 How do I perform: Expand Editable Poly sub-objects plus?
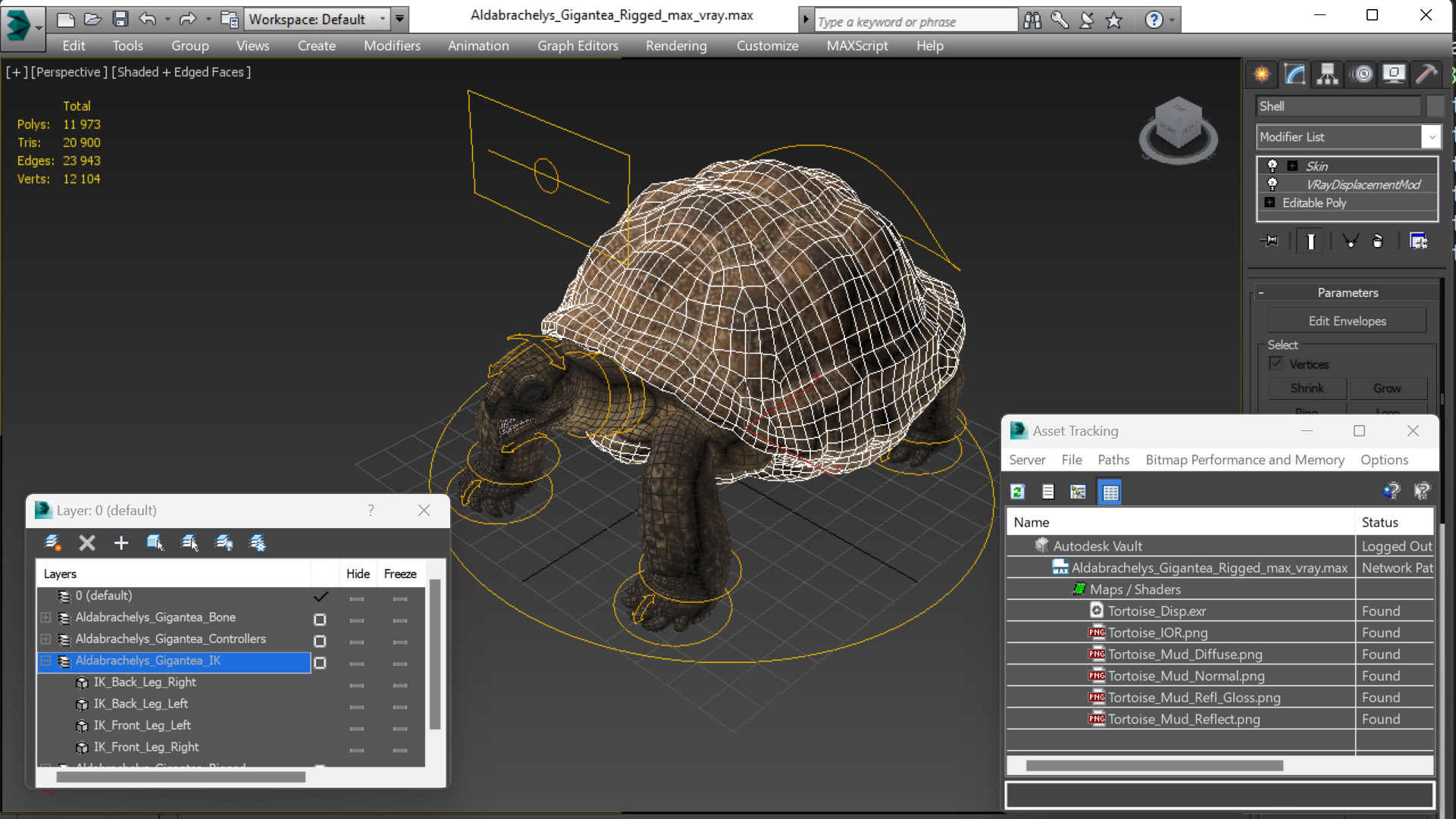(x=1270, y=202)
